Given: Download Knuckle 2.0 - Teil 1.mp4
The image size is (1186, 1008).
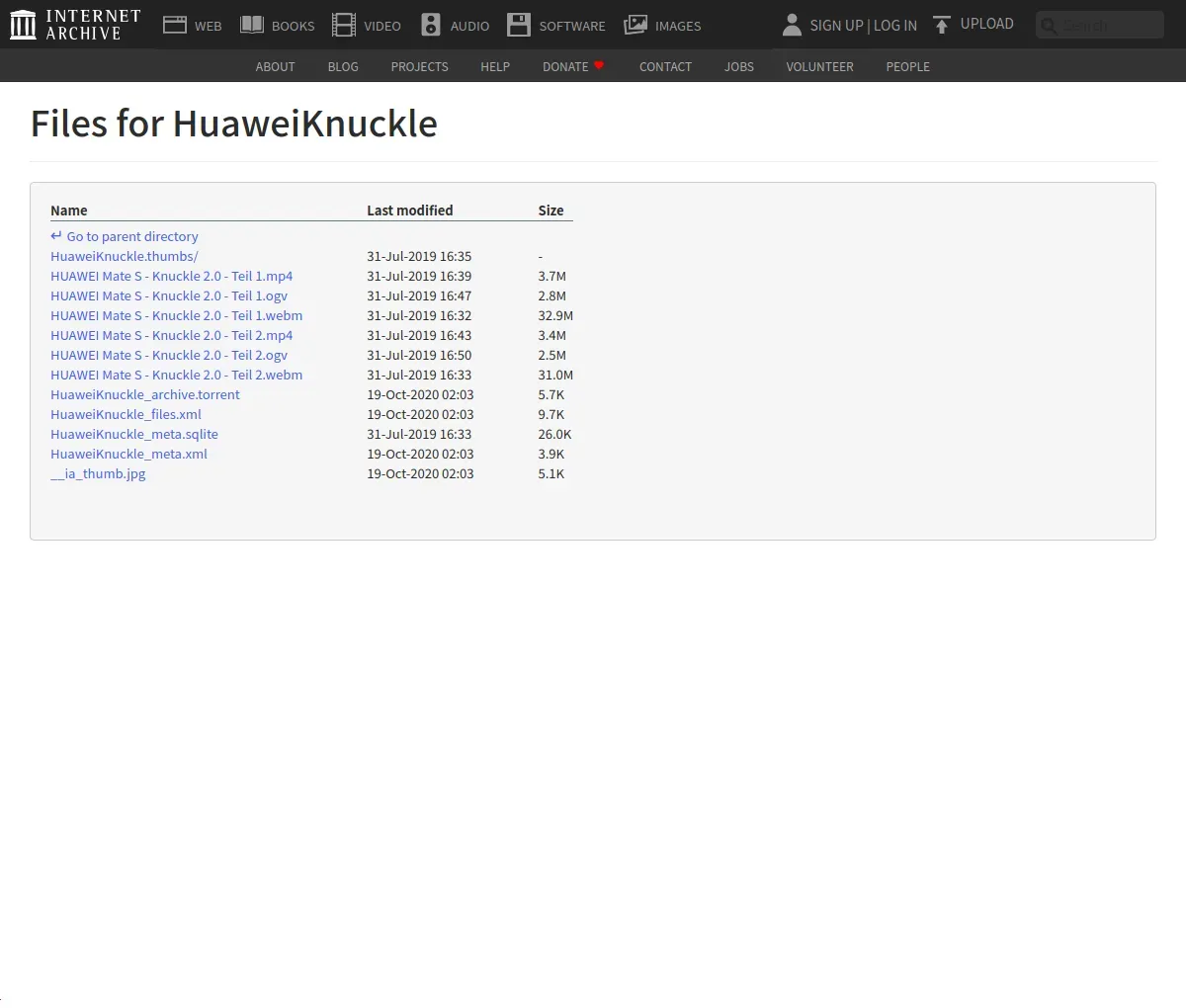Looking at the screenshot, I should [x=172, y=276].
